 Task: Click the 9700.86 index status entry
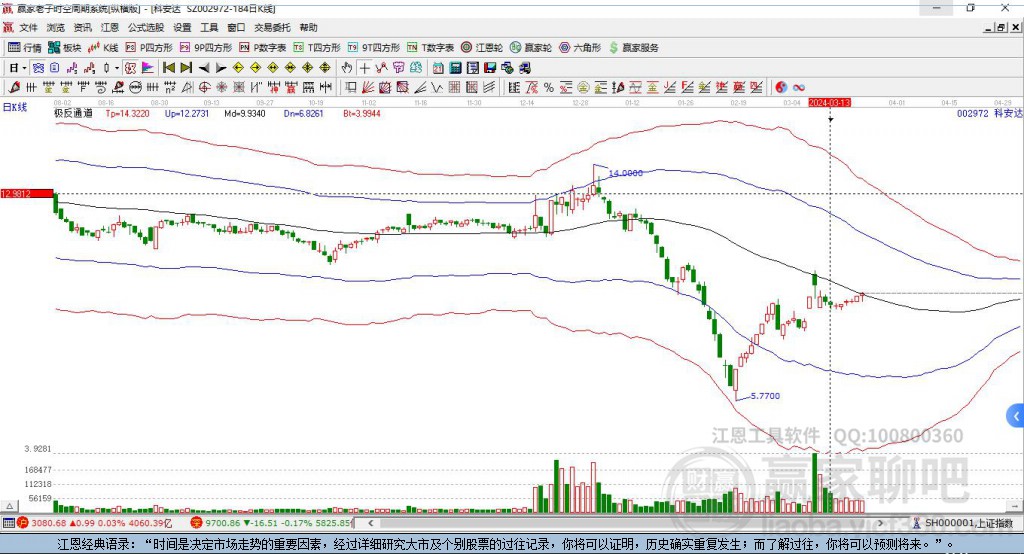(271, 523)
